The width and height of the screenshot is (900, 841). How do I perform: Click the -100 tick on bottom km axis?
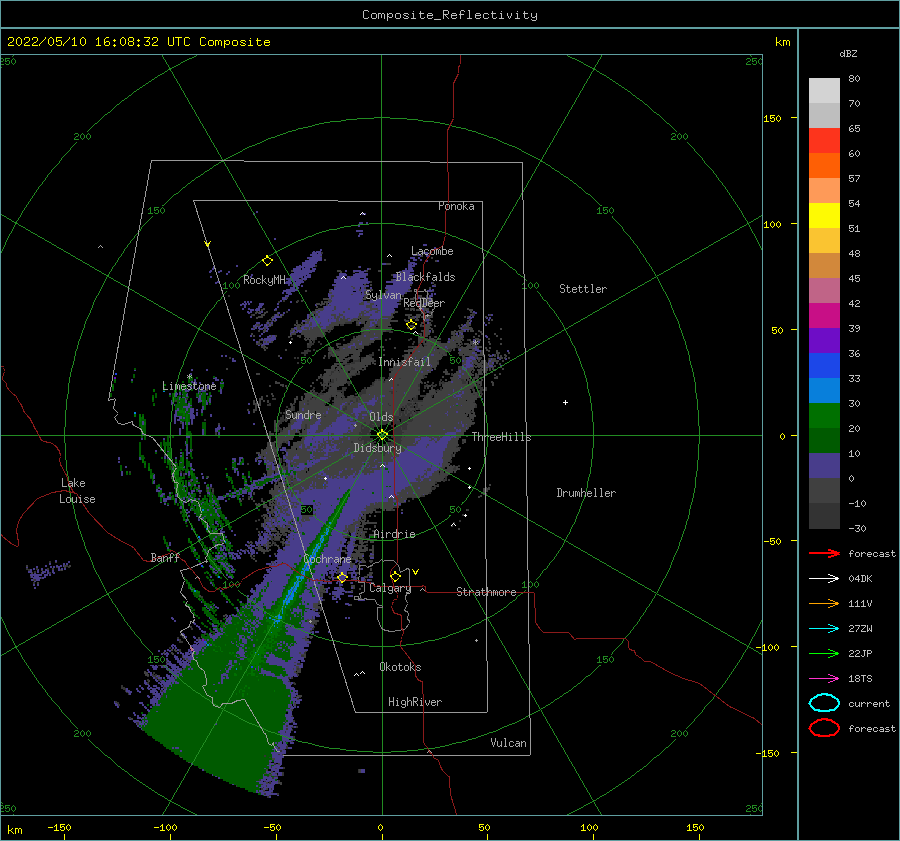(x=165, y=827)
